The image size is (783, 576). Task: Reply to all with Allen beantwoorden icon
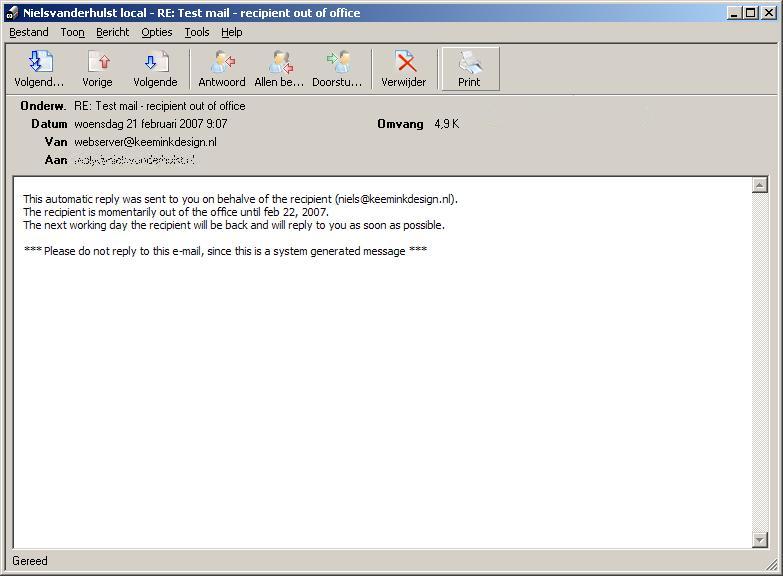click(279, 69)
